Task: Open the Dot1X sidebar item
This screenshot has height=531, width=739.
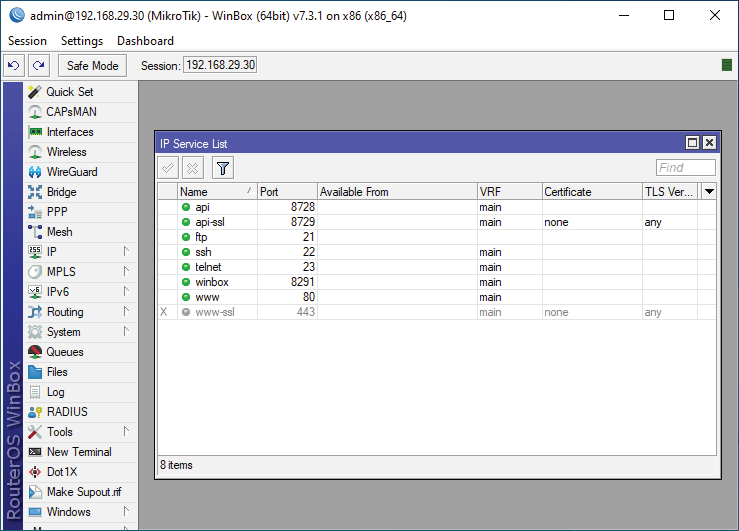Action: click(x=81, y=472)
